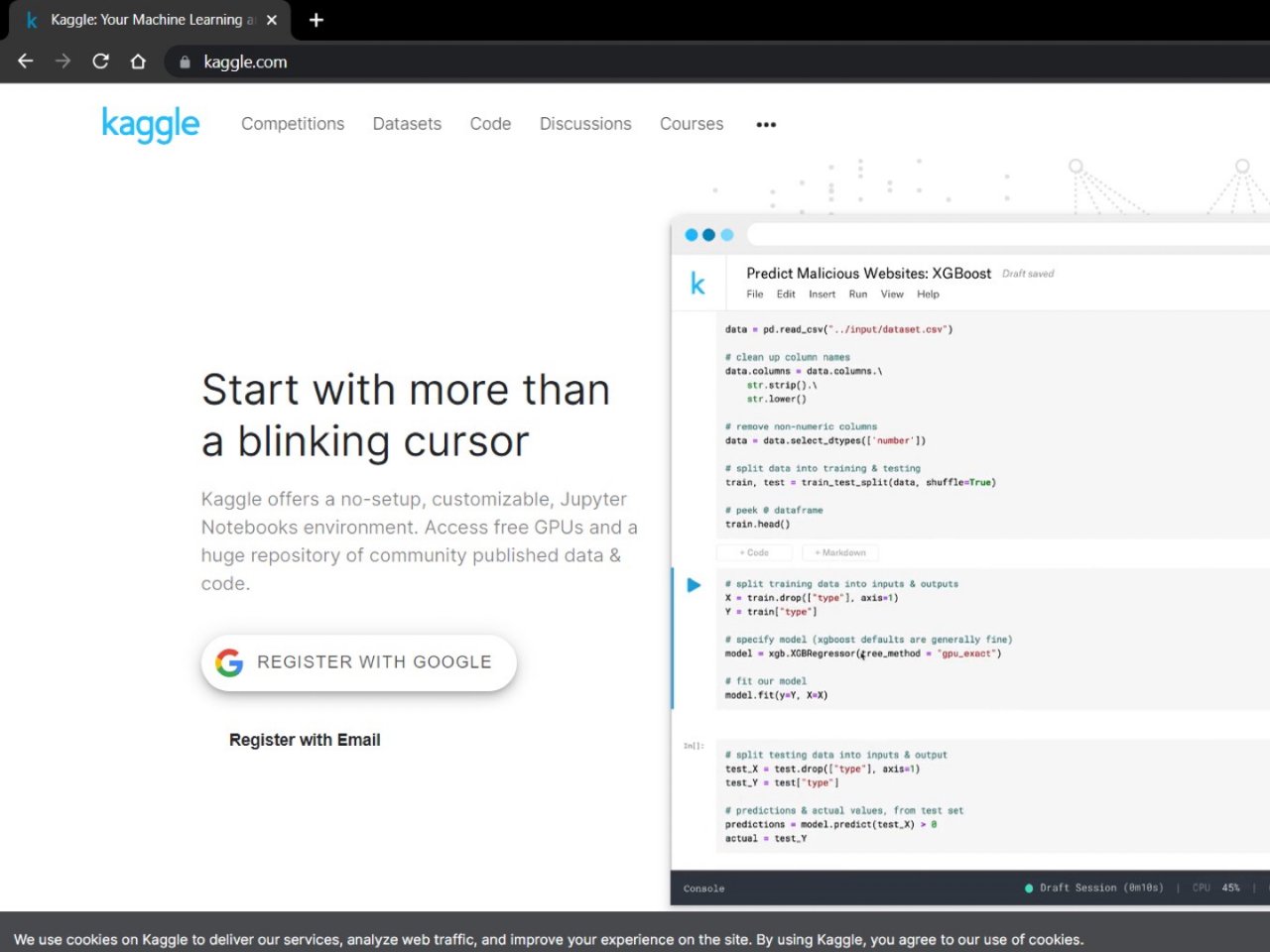Click the notebook k logo icon
This screenshot has height=952, width=1270.
pos(698,285)
